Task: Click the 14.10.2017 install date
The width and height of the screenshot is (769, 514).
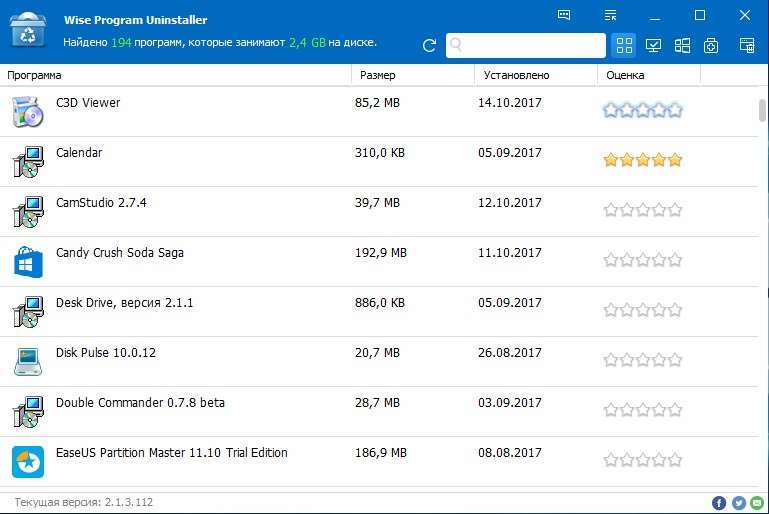Action: tap(510, 103)
